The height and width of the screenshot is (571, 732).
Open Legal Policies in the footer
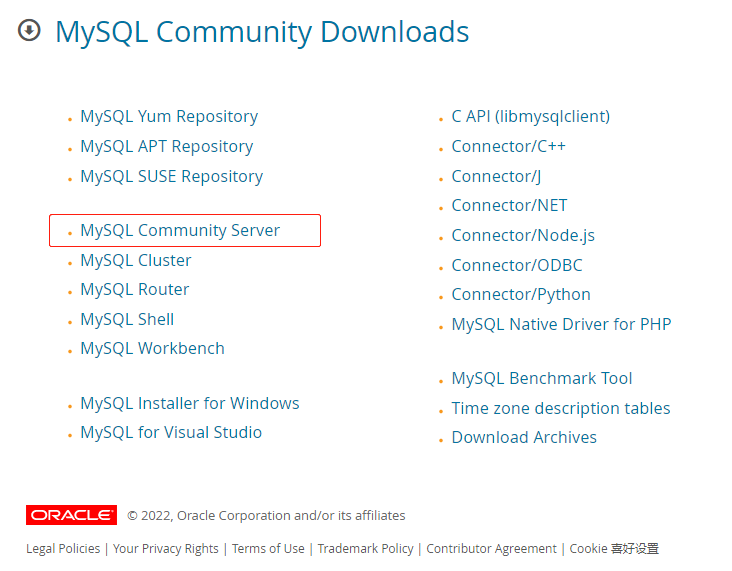(x=63, y=548)
